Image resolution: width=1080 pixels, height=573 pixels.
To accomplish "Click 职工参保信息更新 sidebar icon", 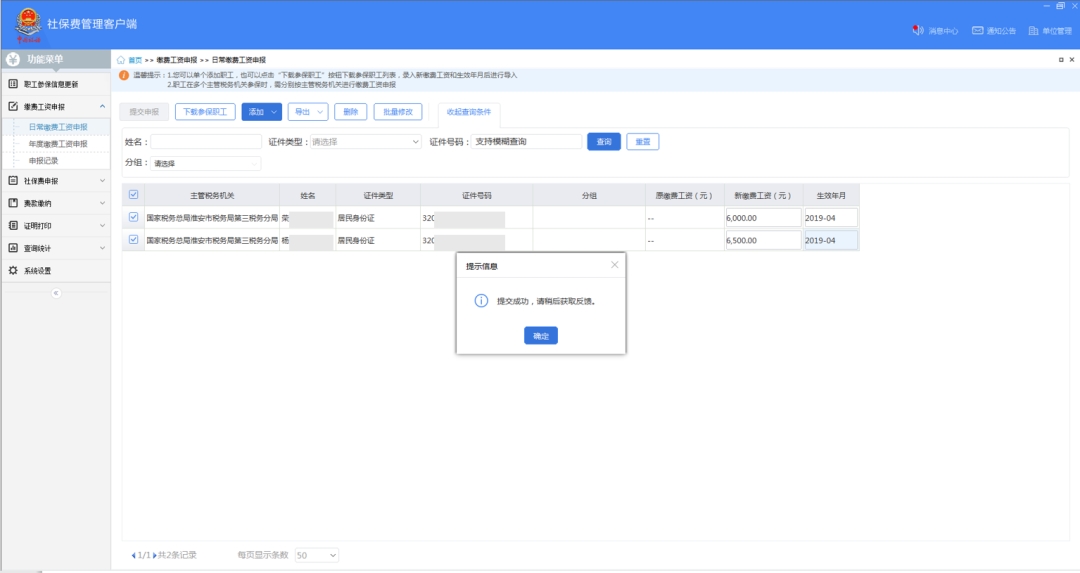I will [13, 84].
